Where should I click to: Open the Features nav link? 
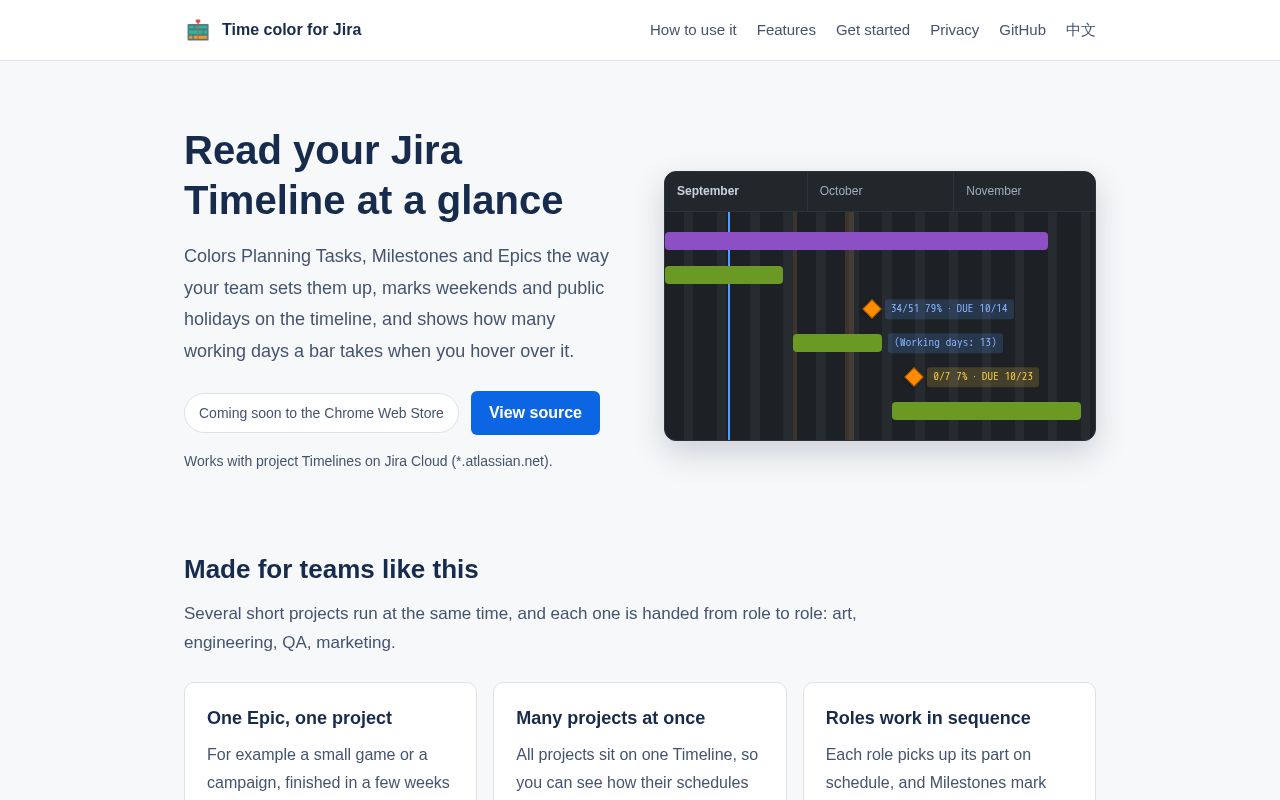[x=786, y=30]
